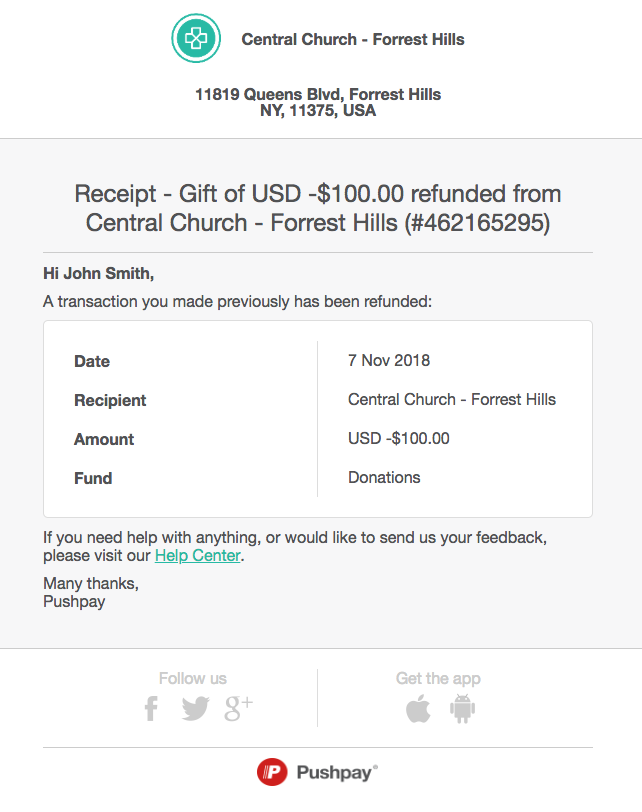
Task: Click the 'Many thanks, Pushpay' sign-off
Action: [91, 592]
